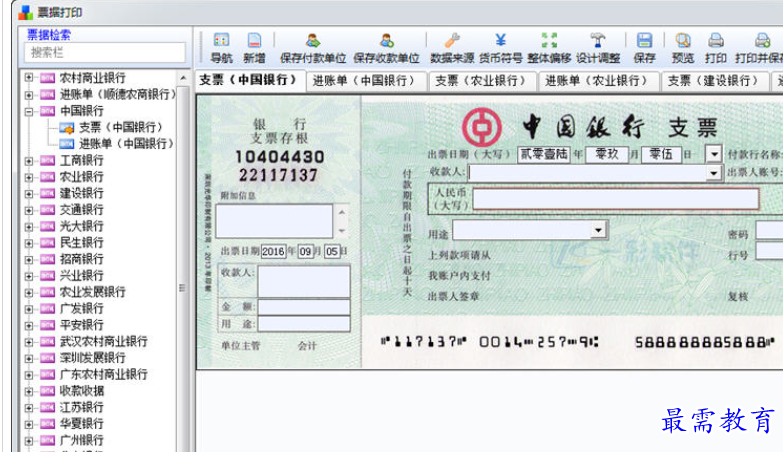783x452 pixels.
Task: Click the 零伍 day field
Action: [x=661, y=154]
